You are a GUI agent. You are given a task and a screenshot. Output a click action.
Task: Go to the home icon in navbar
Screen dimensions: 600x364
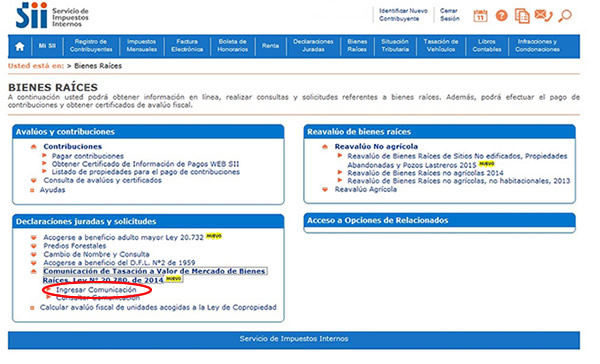(x=20, y=46)
